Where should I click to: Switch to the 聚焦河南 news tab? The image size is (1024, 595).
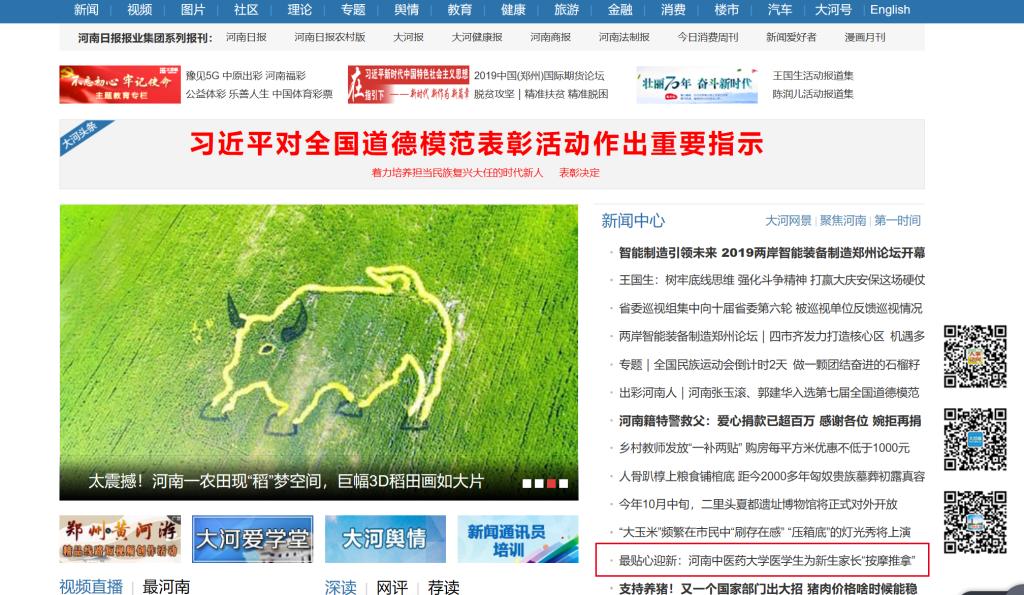point(843,220)
